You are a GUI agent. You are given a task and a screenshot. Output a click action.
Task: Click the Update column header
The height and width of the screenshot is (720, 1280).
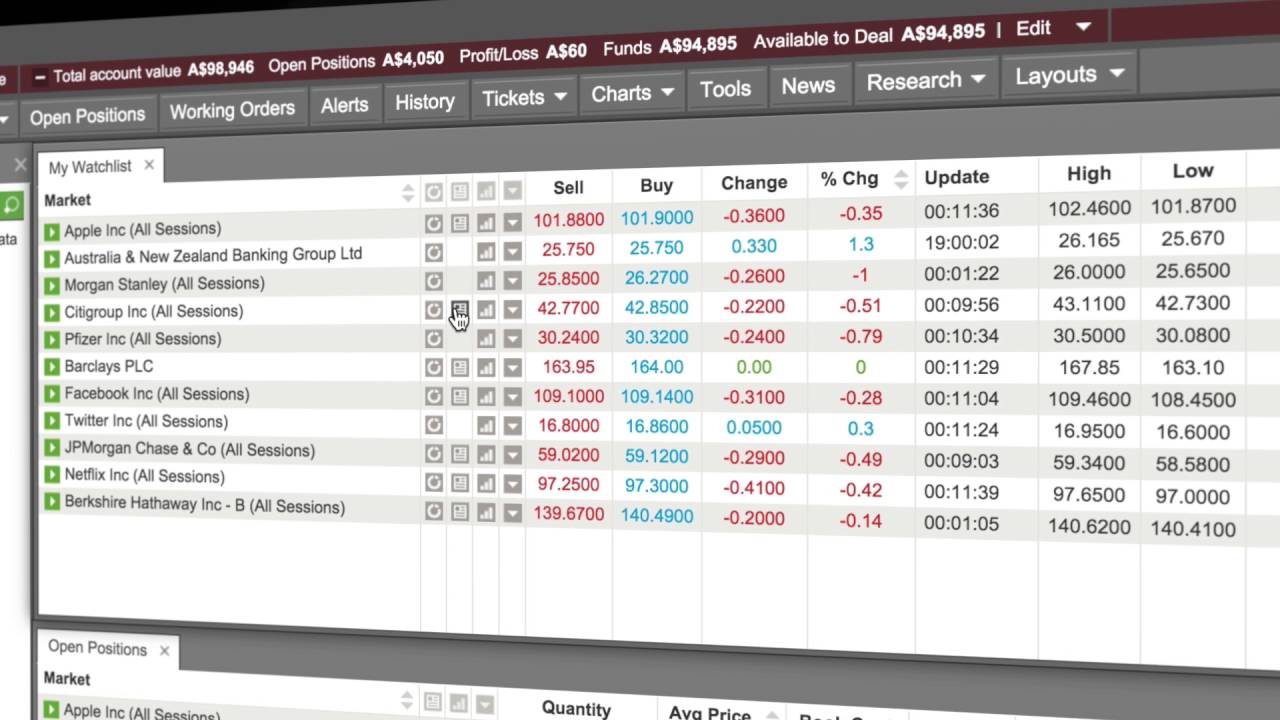click(957, 177)
